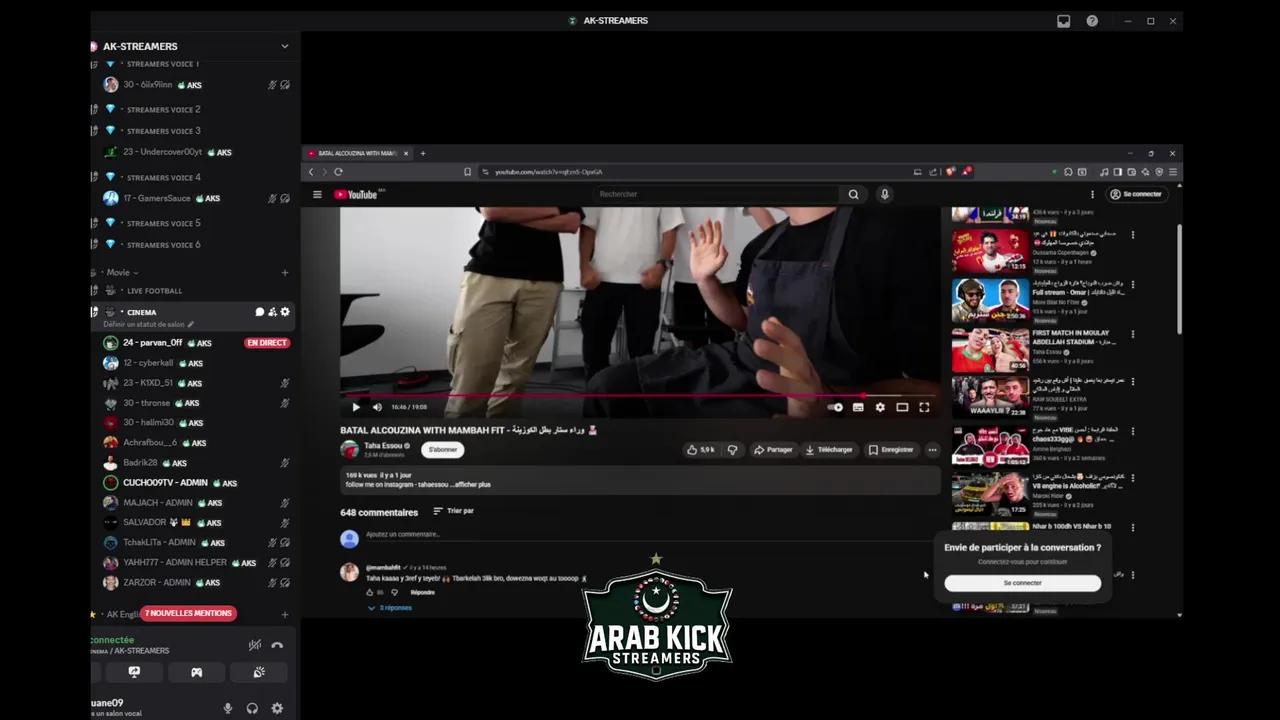Open a new browser tab
Screen dimensions: 1280x720
[x=423, y=153]
